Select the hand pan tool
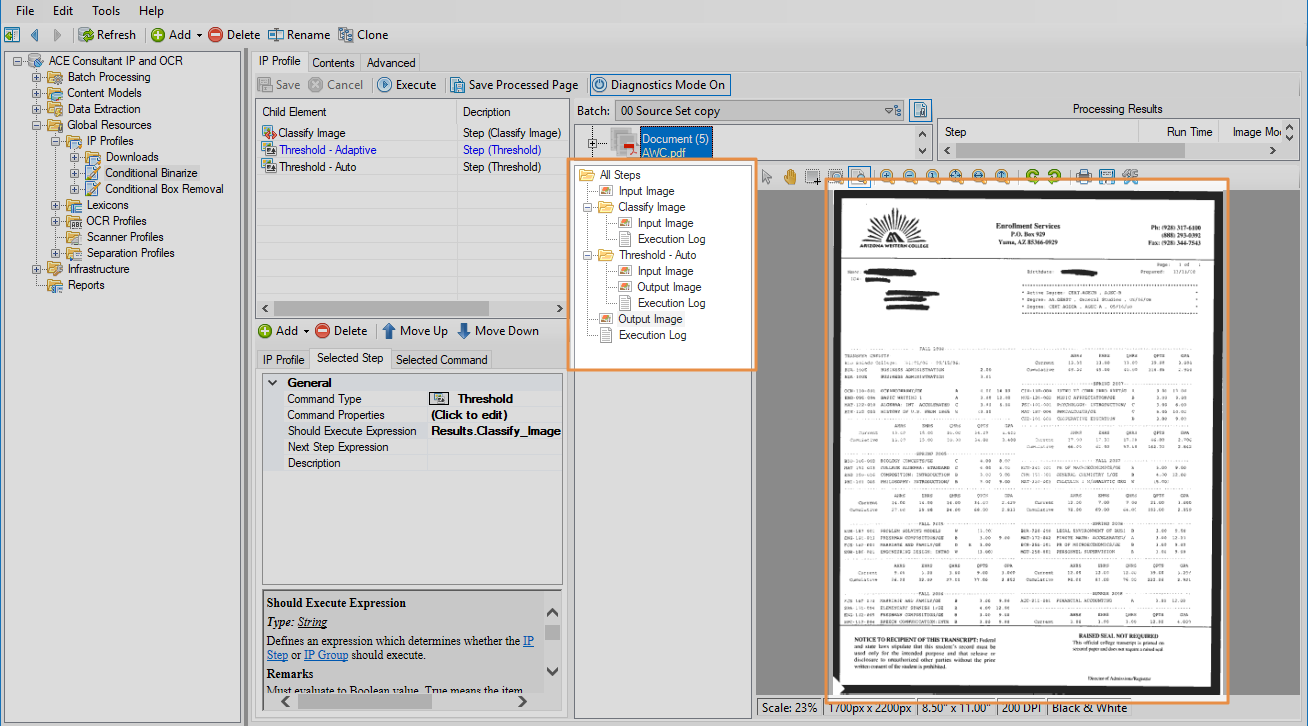Screen dimensions: 1308x726 [790, 177]
